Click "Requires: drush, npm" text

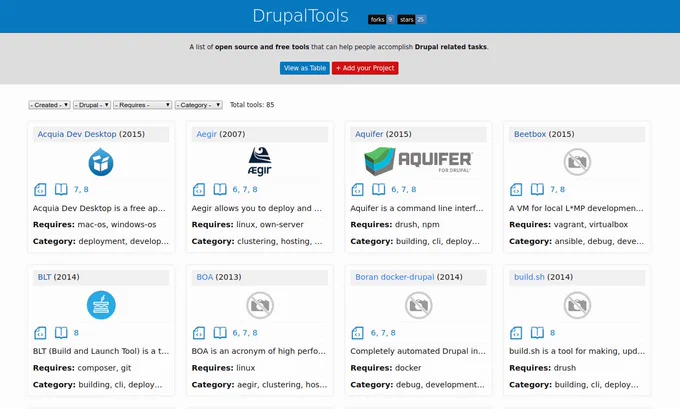395,224
